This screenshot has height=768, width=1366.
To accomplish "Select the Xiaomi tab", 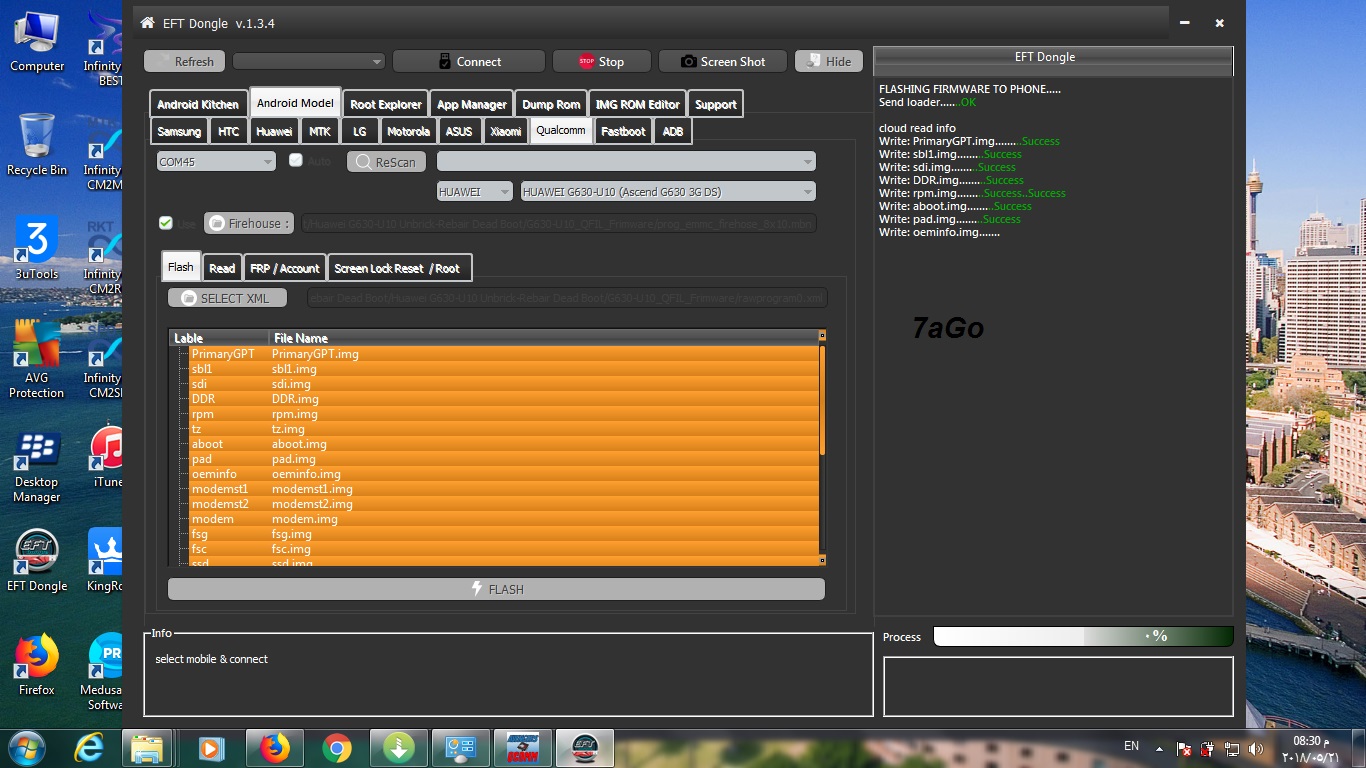I will tap(505, 131).
